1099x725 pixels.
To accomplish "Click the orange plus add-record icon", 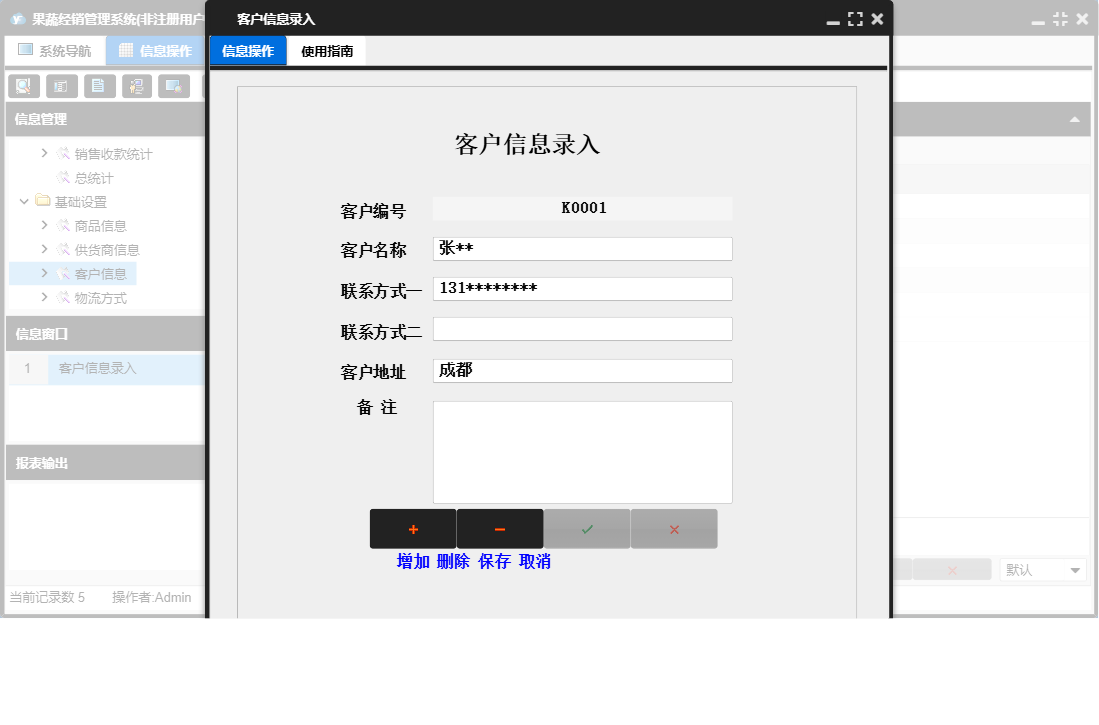I will [412, 528].
